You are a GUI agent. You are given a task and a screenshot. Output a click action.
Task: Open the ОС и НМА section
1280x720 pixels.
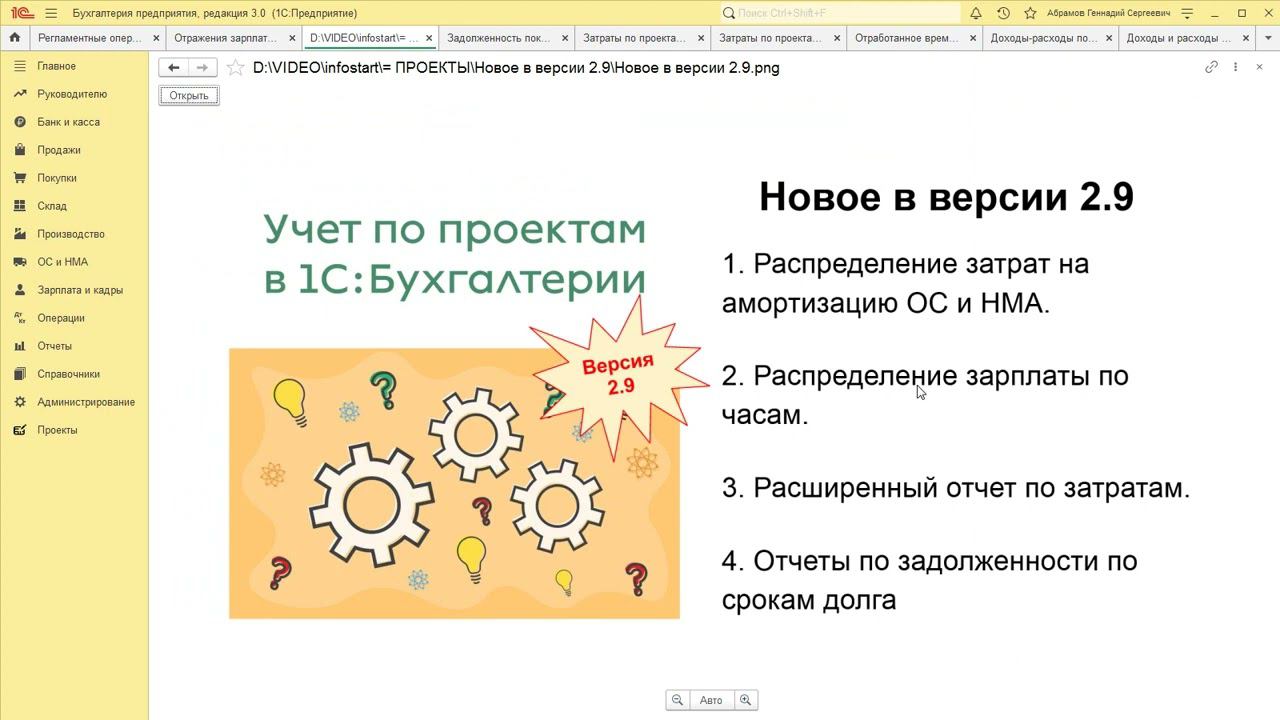(74, 262)
